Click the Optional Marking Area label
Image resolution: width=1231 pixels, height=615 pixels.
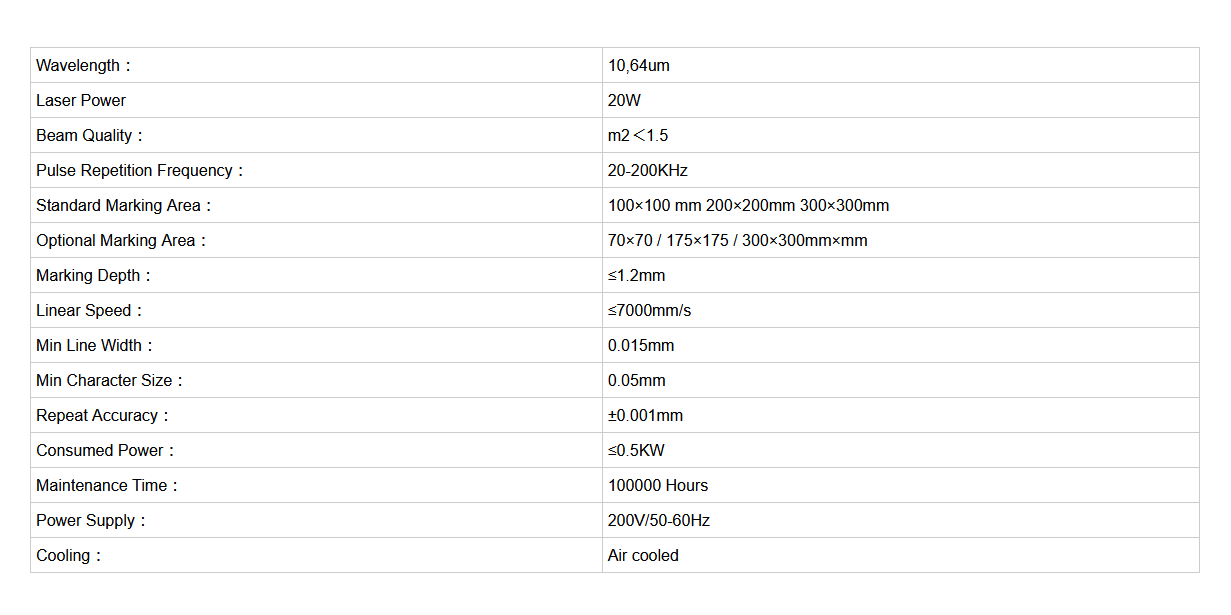coord(122,241)
